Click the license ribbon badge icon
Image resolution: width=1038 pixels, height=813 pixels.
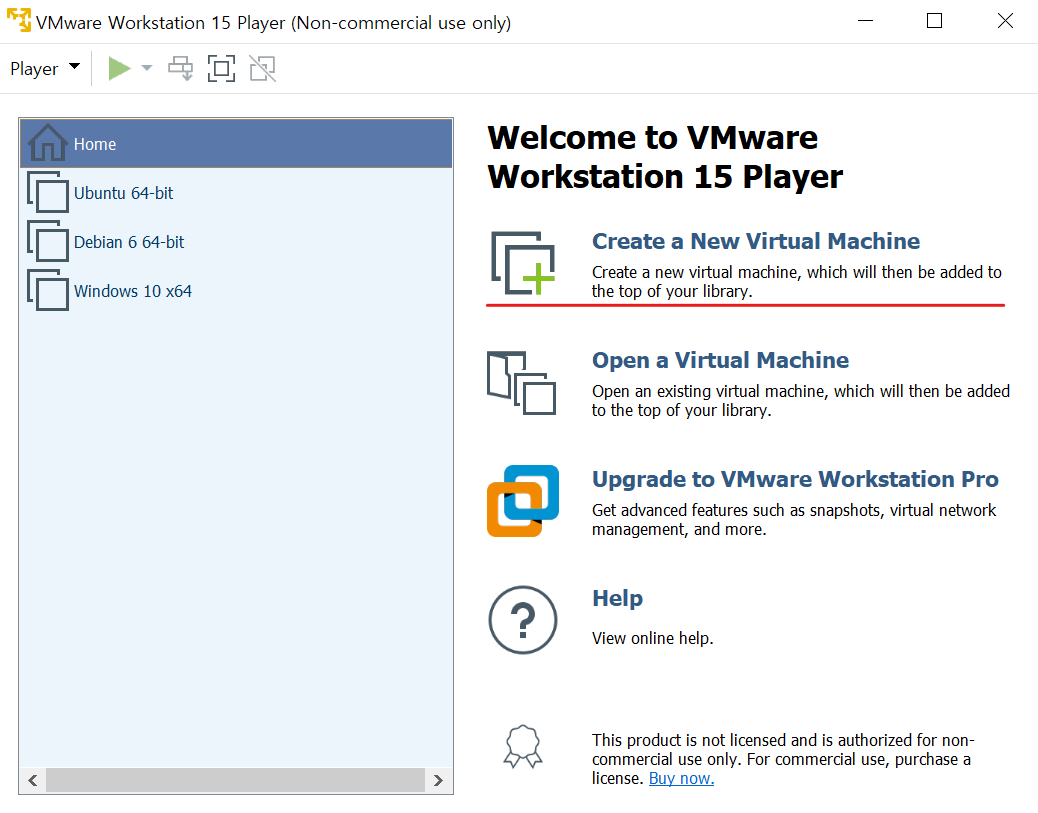pos(523,746)
